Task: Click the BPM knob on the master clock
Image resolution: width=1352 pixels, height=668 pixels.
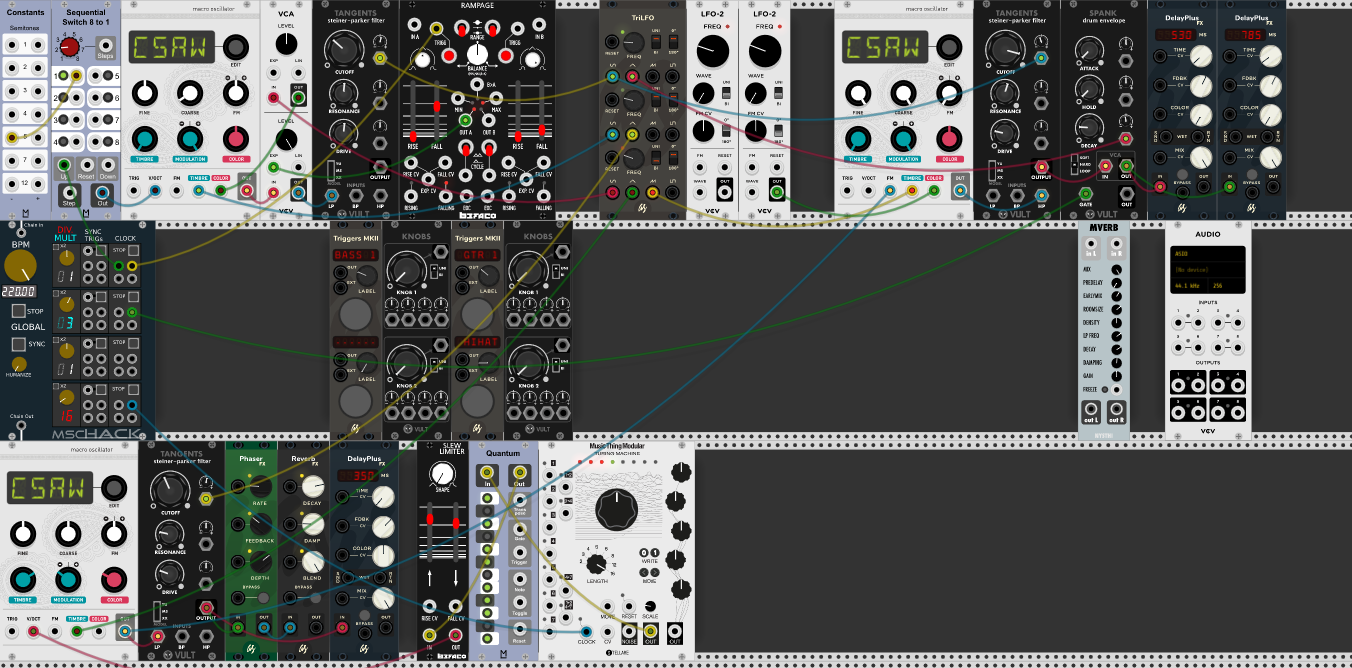Action: point(20,265)
